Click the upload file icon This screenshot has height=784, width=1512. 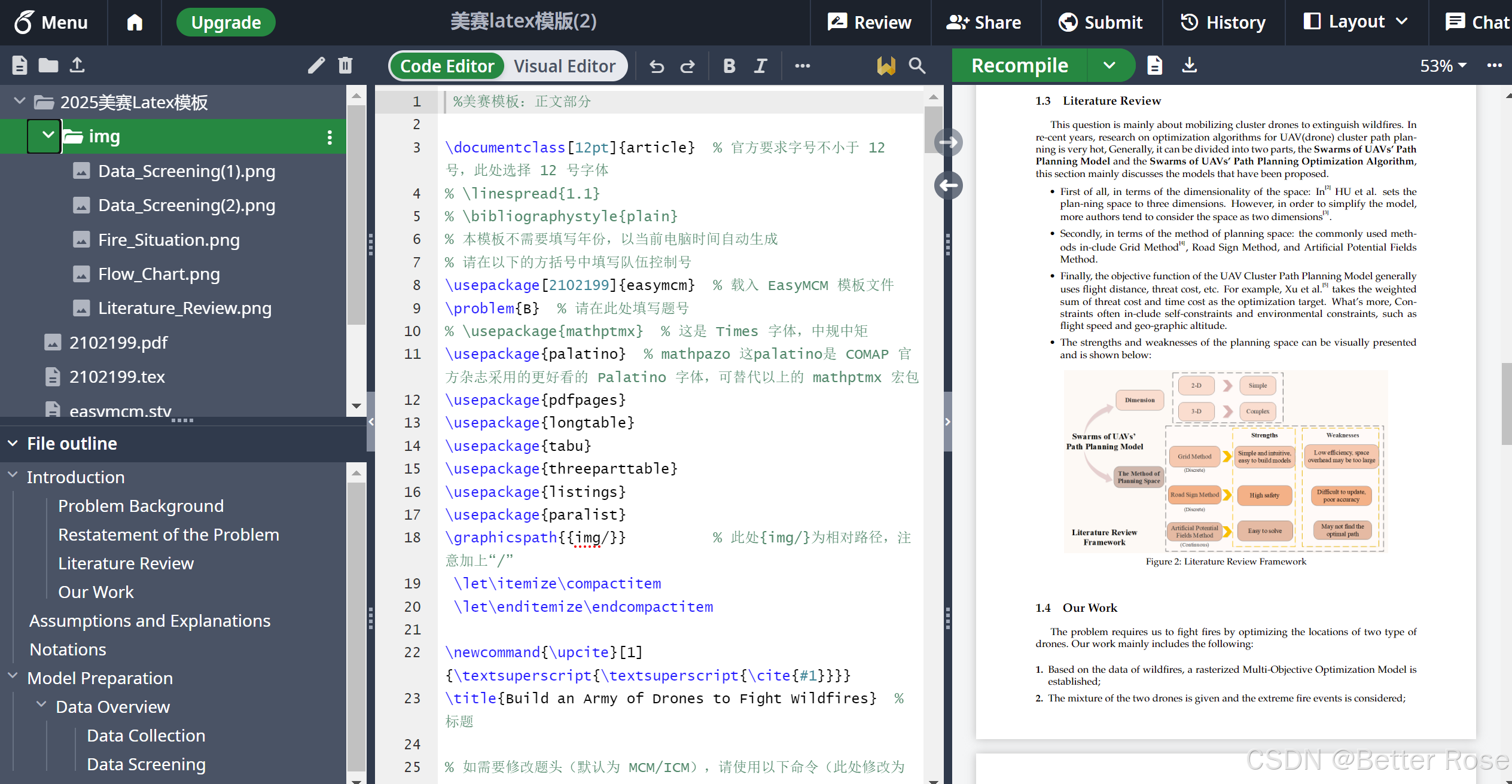tap(78, 65)
